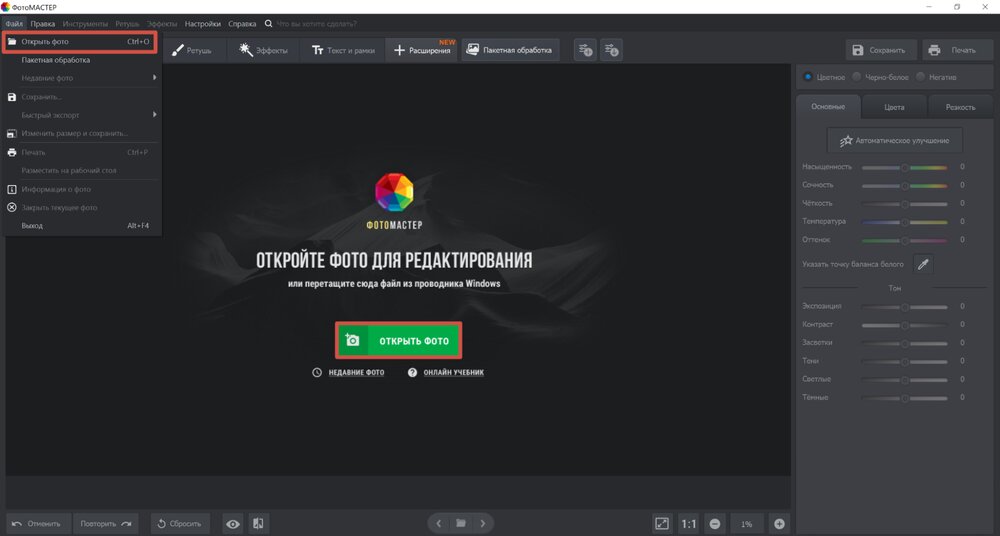The image size is (1000, 536).
Task: Open the Ретушь toolbar tab
Action: coord(191,50)
